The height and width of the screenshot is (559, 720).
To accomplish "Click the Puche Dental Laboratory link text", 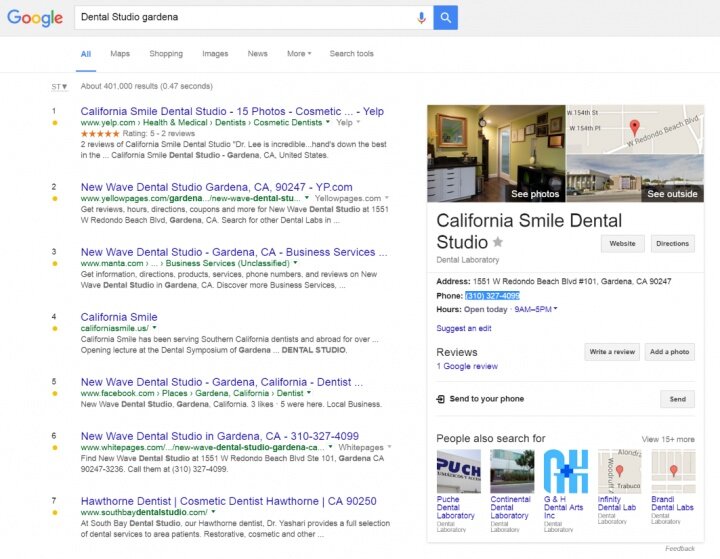I will click(x=456, y=508).
